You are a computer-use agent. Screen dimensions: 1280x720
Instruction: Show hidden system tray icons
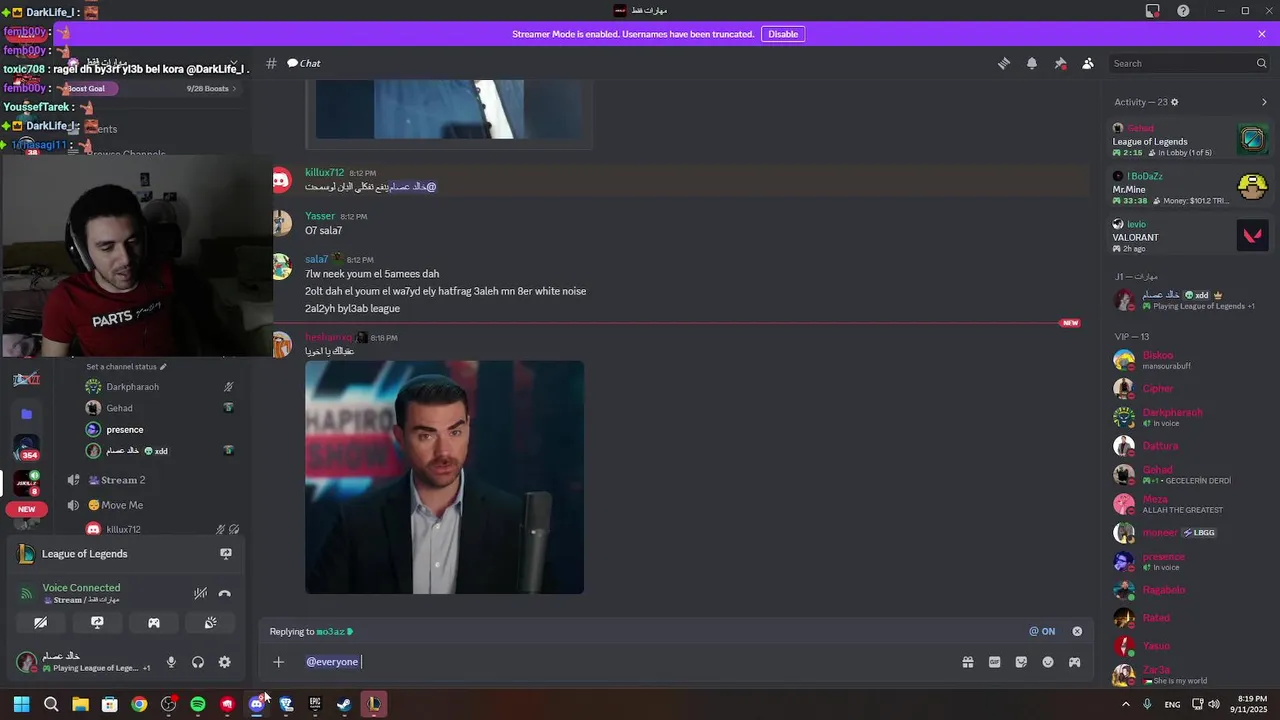[1126, 704]
